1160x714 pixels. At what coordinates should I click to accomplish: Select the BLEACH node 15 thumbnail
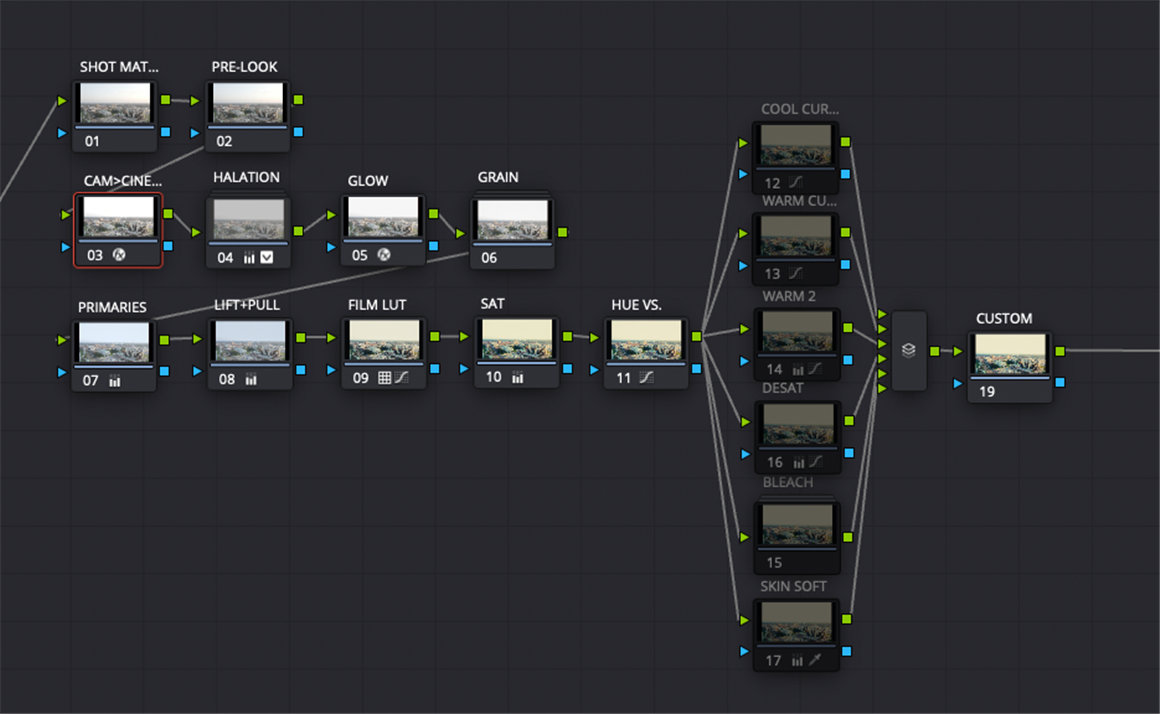796,524
